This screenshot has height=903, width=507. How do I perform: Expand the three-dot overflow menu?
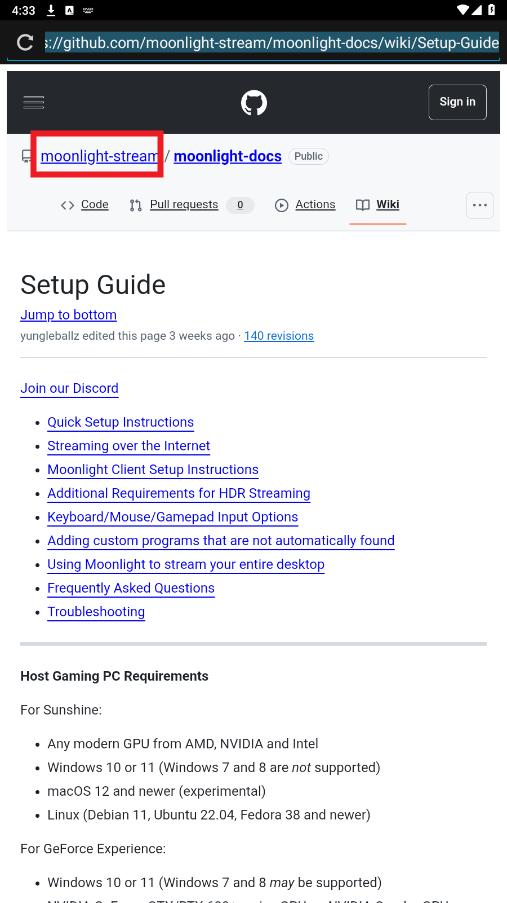pos(479,205)
